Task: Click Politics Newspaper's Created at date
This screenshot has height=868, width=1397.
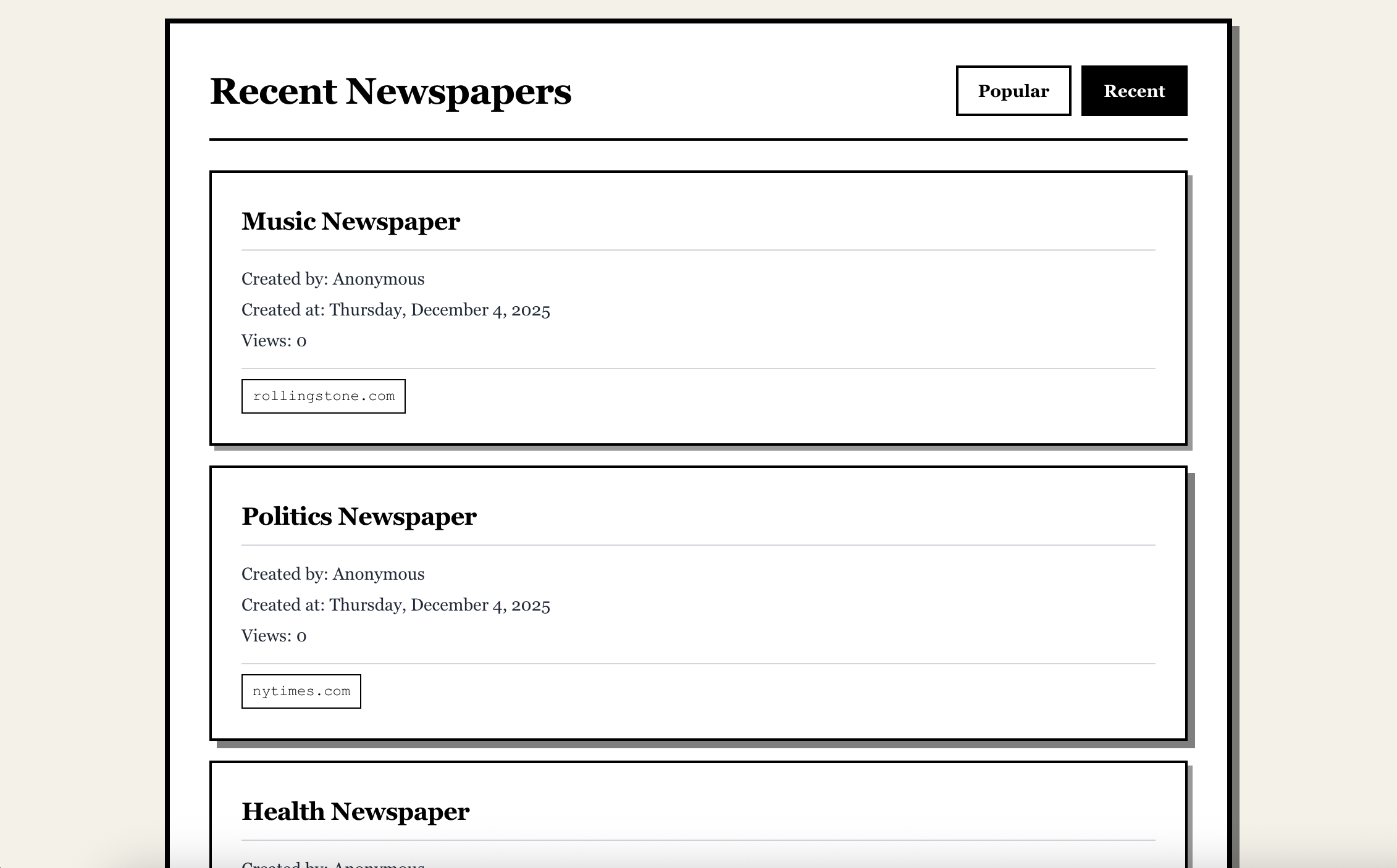Action: (395, 605)
